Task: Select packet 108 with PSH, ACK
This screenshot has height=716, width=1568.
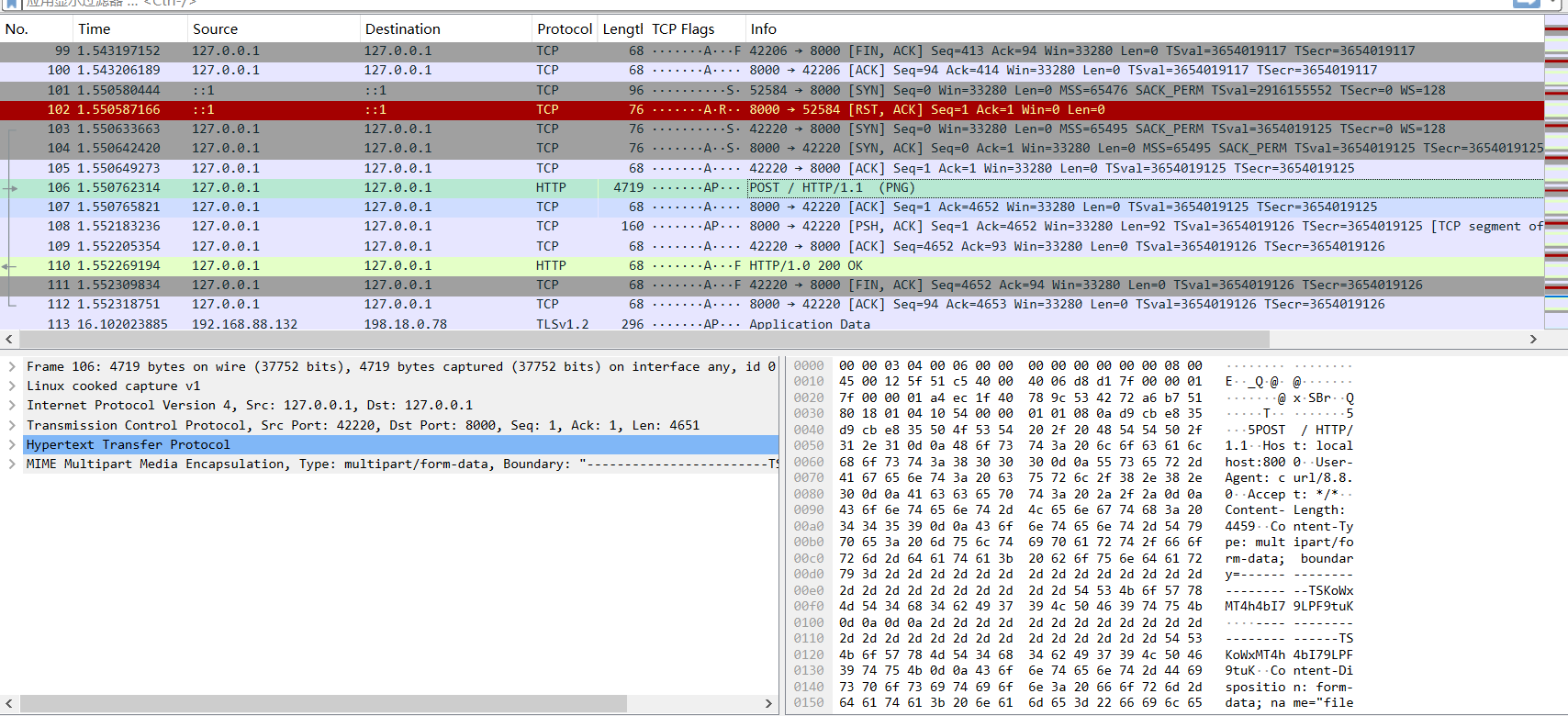Action: pyautogui.click(x=771, y=226)
